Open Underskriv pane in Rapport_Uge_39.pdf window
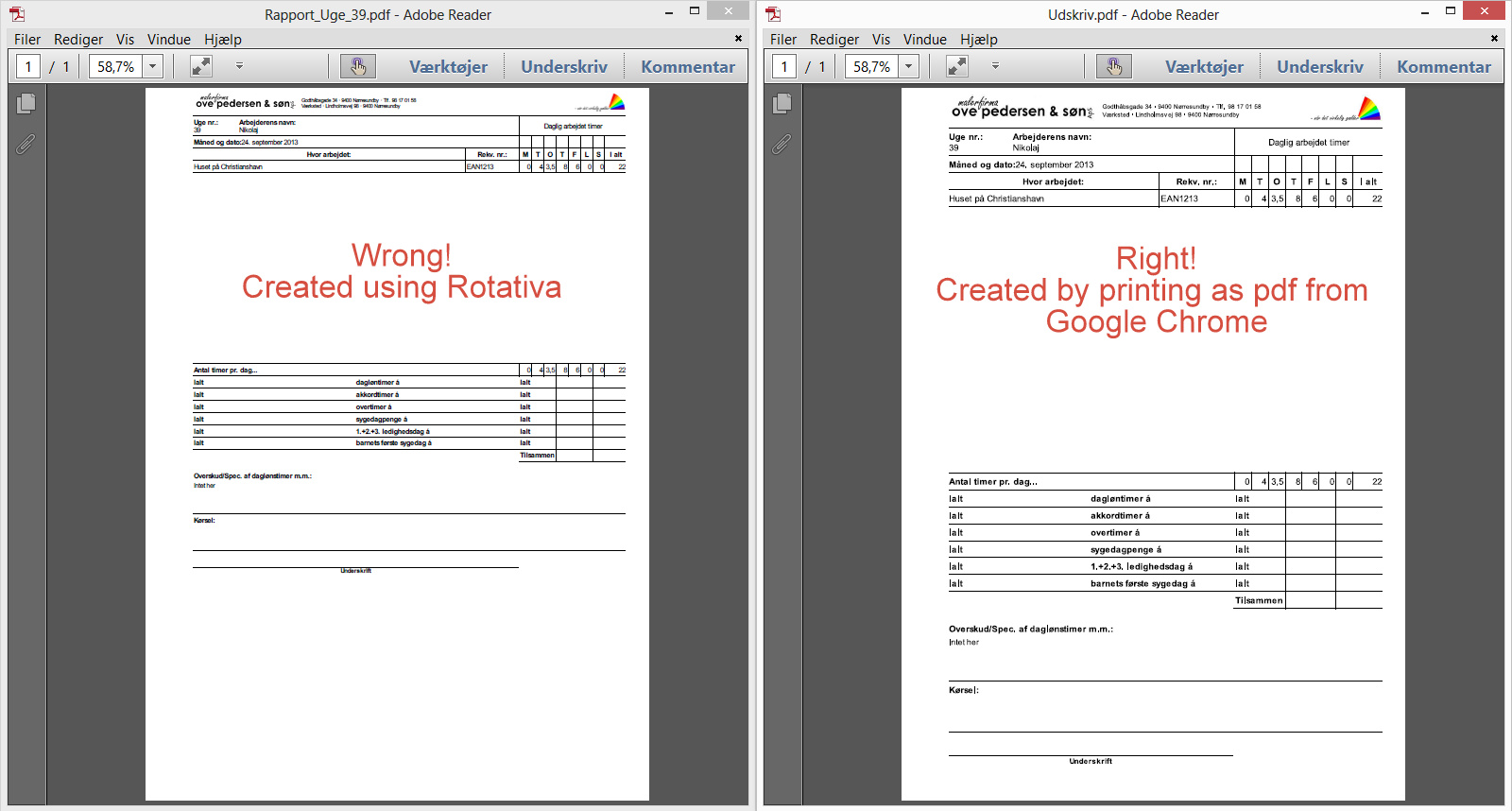Screen dimensions: 1512x811 point(564,67)
